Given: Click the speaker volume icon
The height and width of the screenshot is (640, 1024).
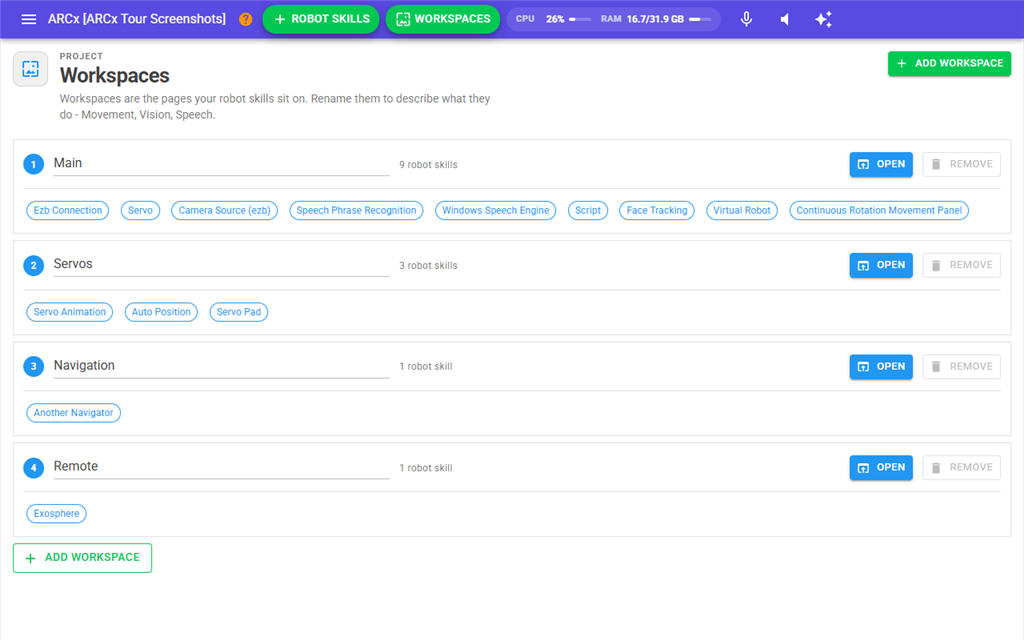Looking at the screenshot, I should 785,19.
